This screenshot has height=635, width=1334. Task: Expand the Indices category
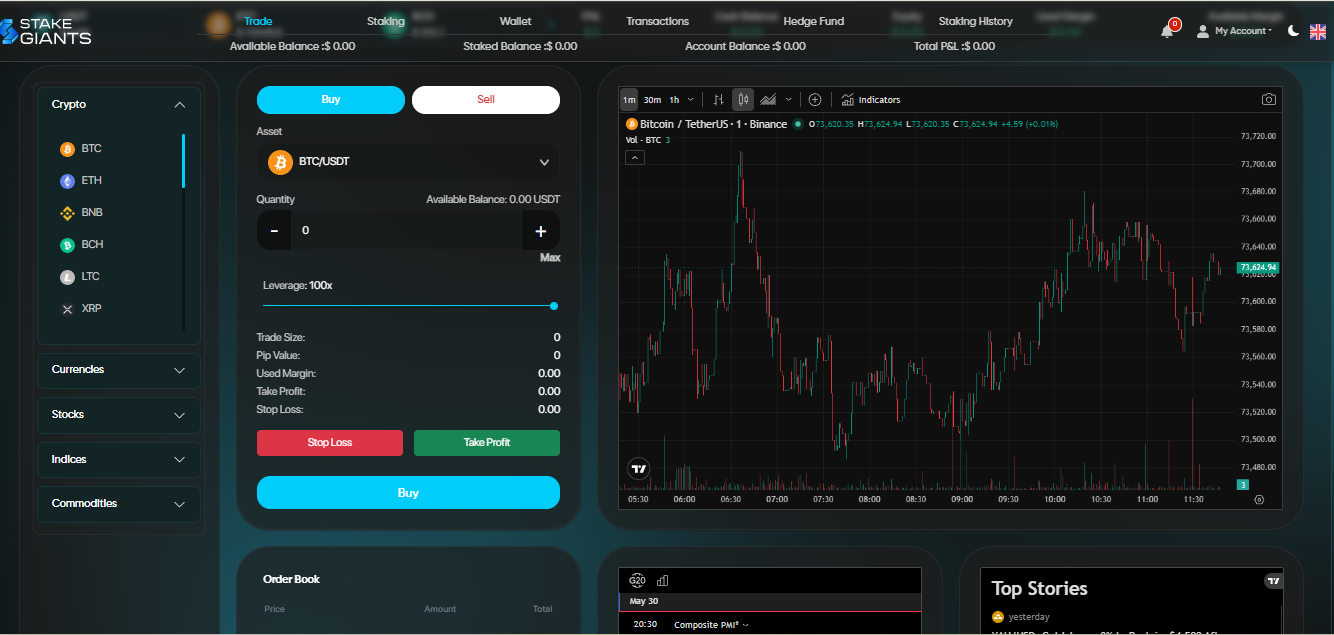(119, 460)
